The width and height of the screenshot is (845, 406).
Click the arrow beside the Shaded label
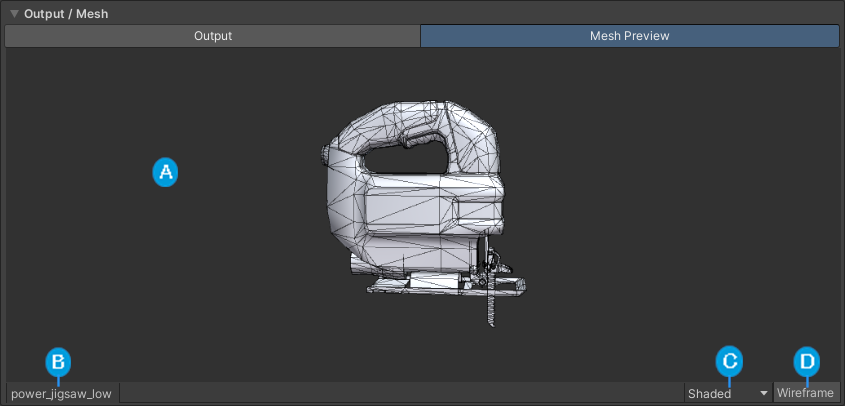[x=763, y=394]
